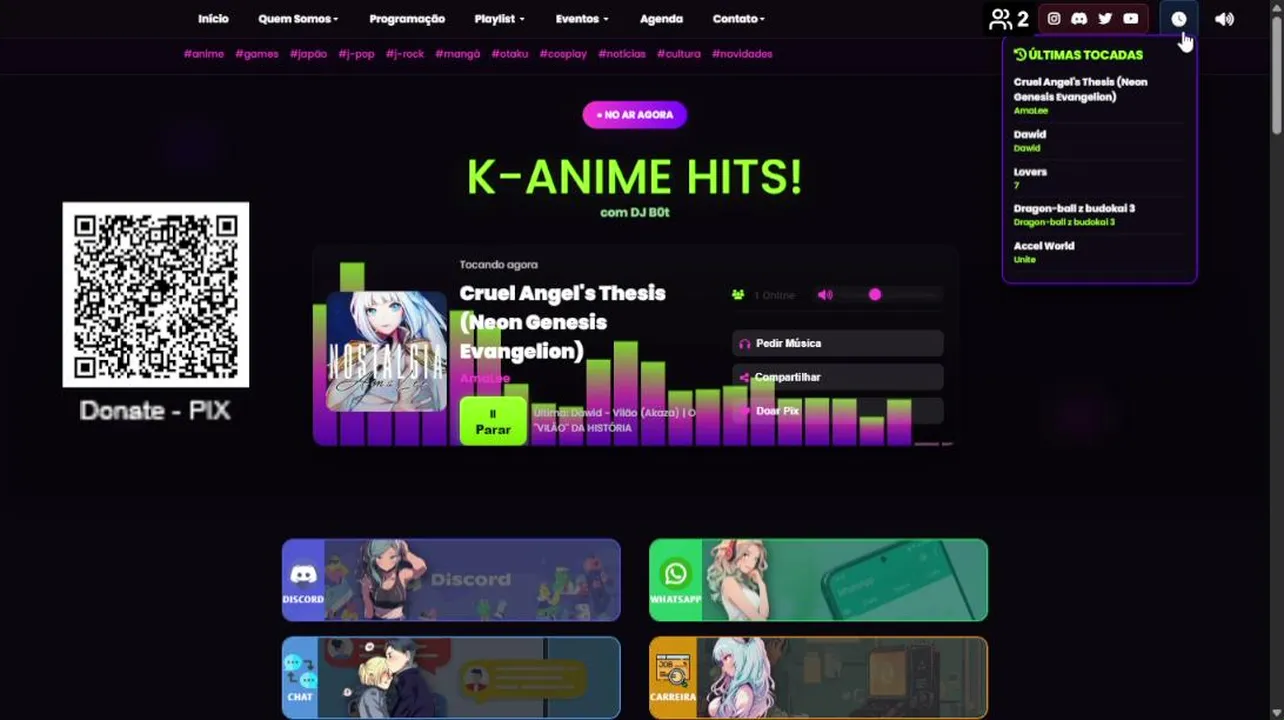Viewport: 1284px width, 720px height.
Task: Click the Donate - PIX caption
Action: pyautogui.click(x=155, y=410)
